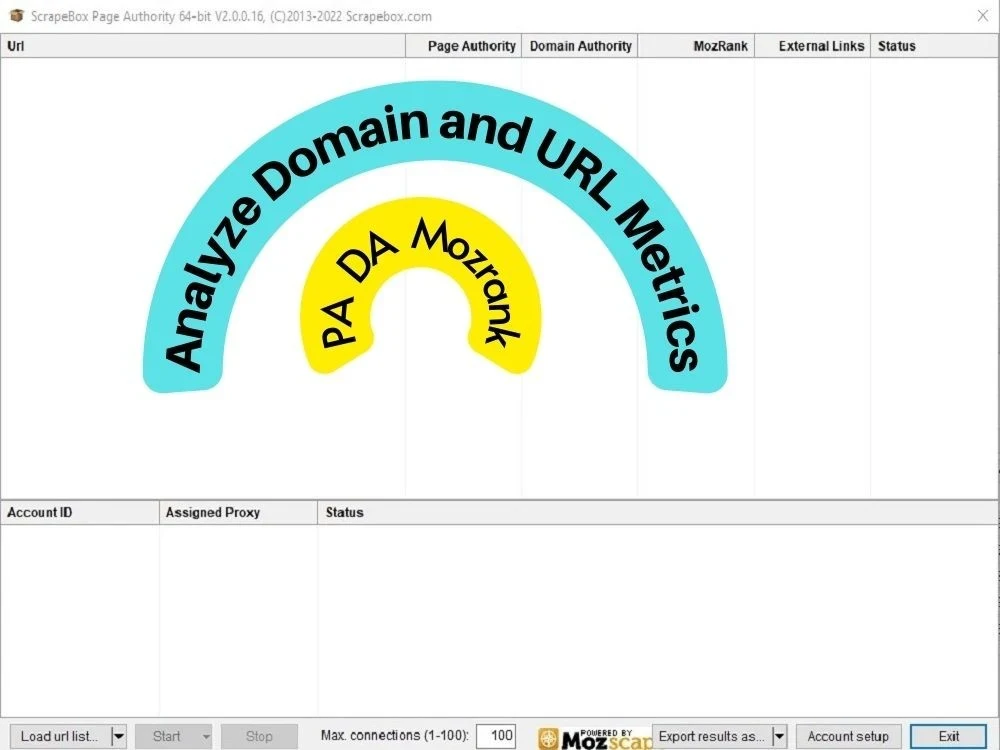Sort by the Url column header
This screenshot has height=750, width=1000.
pyautogui.click(x=203, y=46)
